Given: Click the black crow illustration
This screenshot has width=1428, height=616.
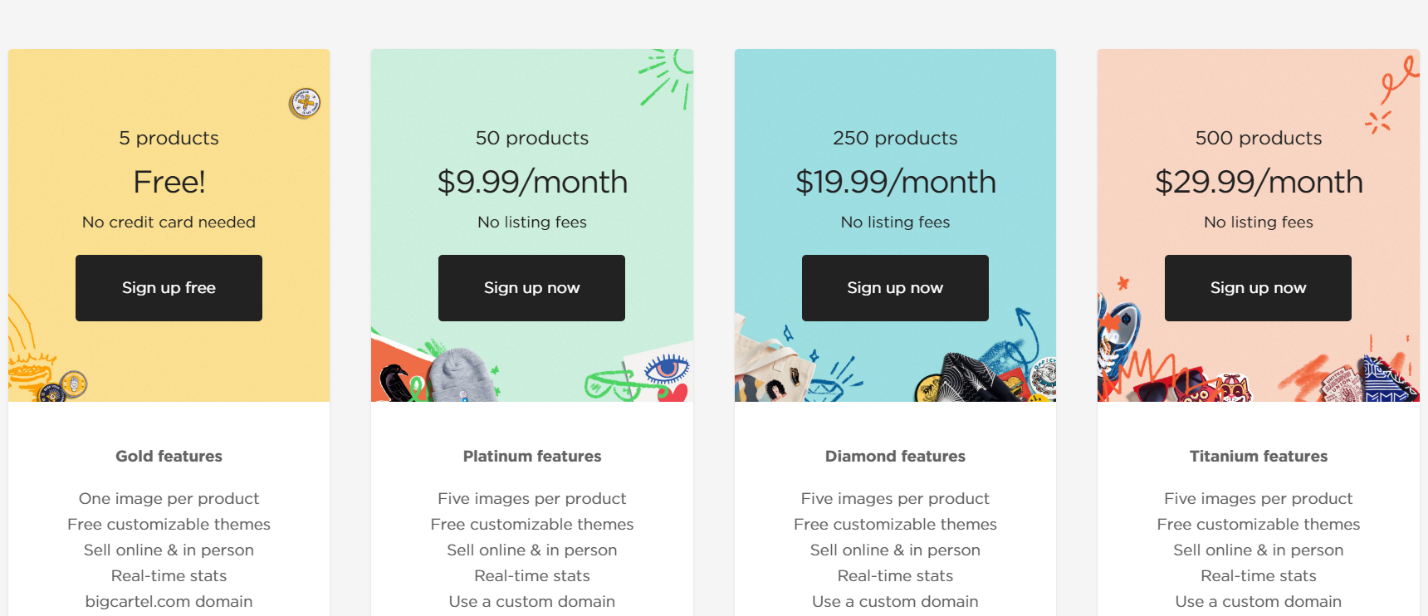Looking at the screenshot, I should (393, 380).
